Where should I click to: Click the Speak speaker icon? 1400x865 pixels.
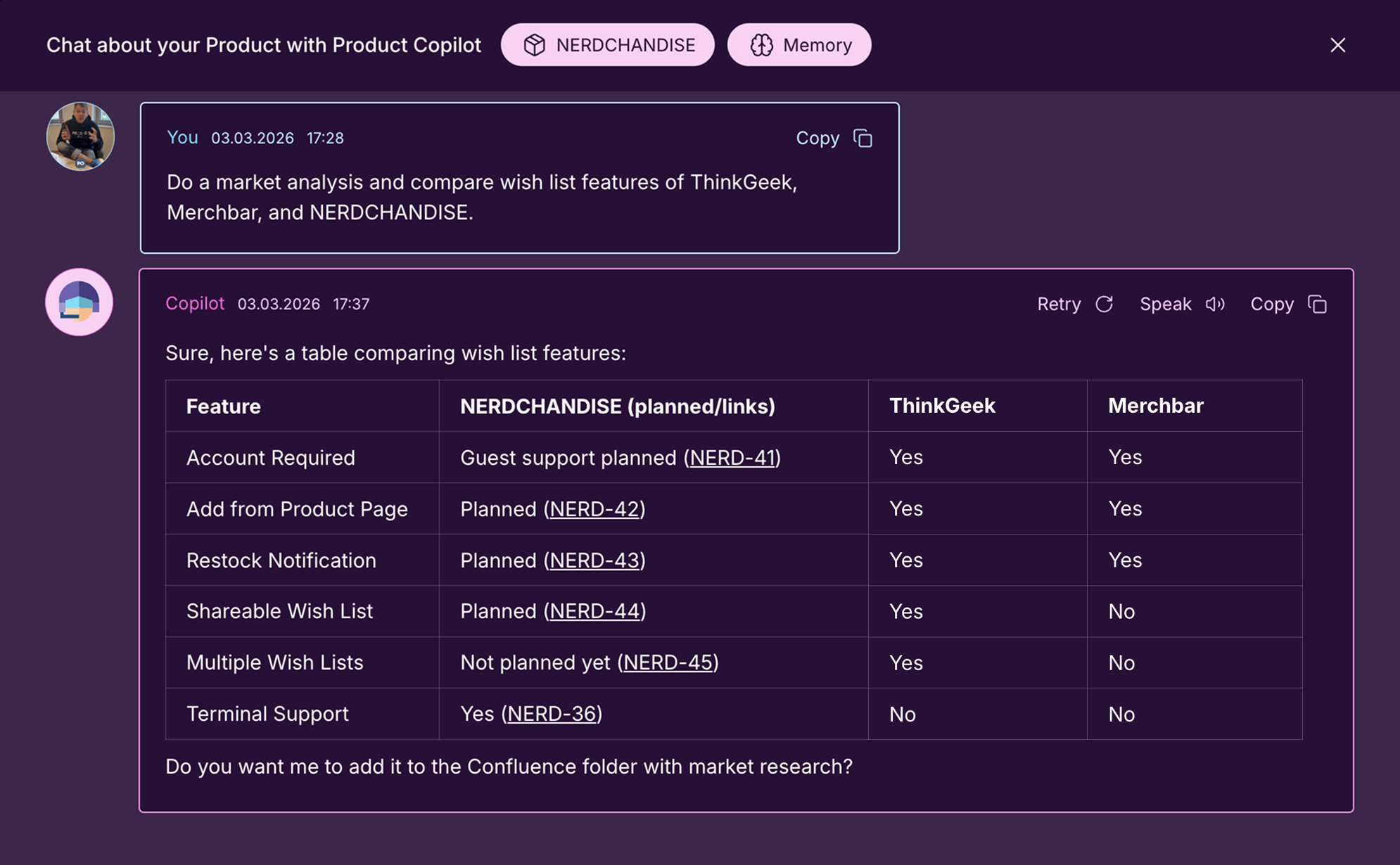[x=1215, y=305]
